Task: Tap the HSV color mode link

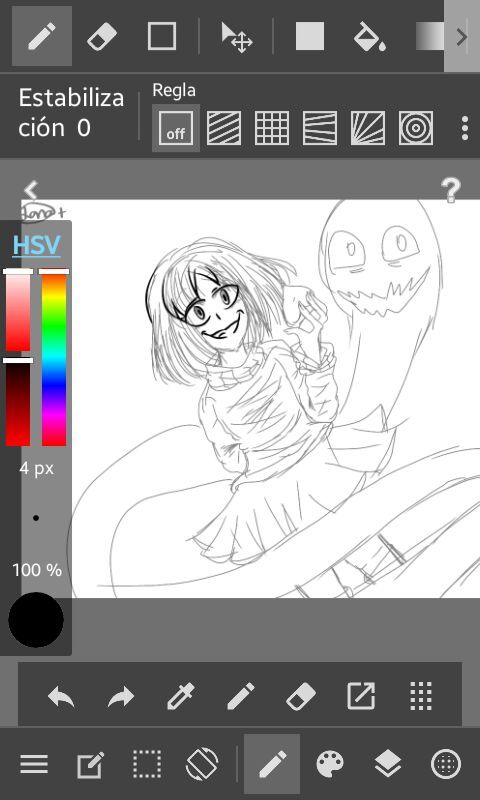Action: click(x=36, y=245)
